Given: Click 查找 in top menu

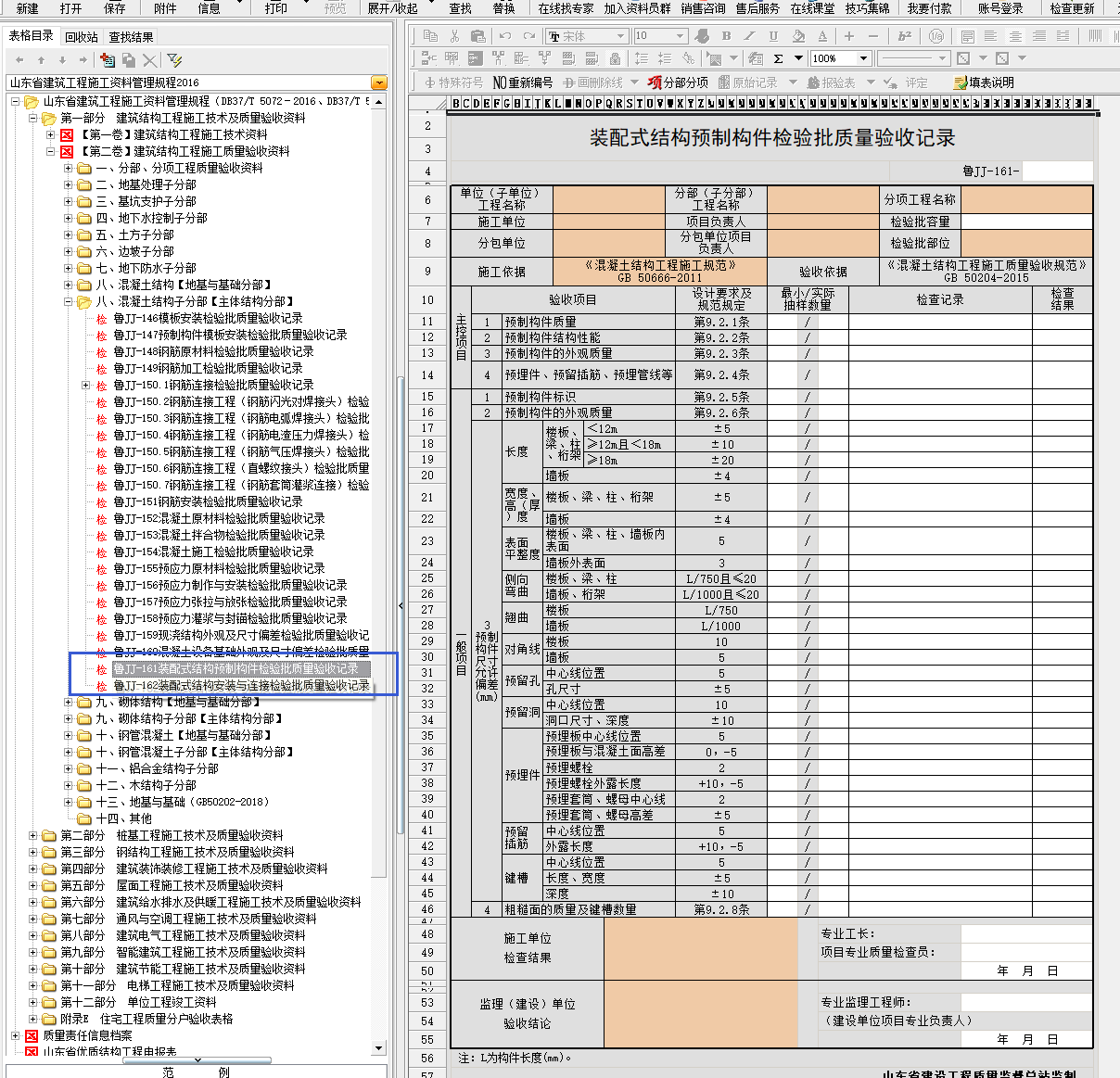Looking at the screenshot, I should click(x=461, y=7).
